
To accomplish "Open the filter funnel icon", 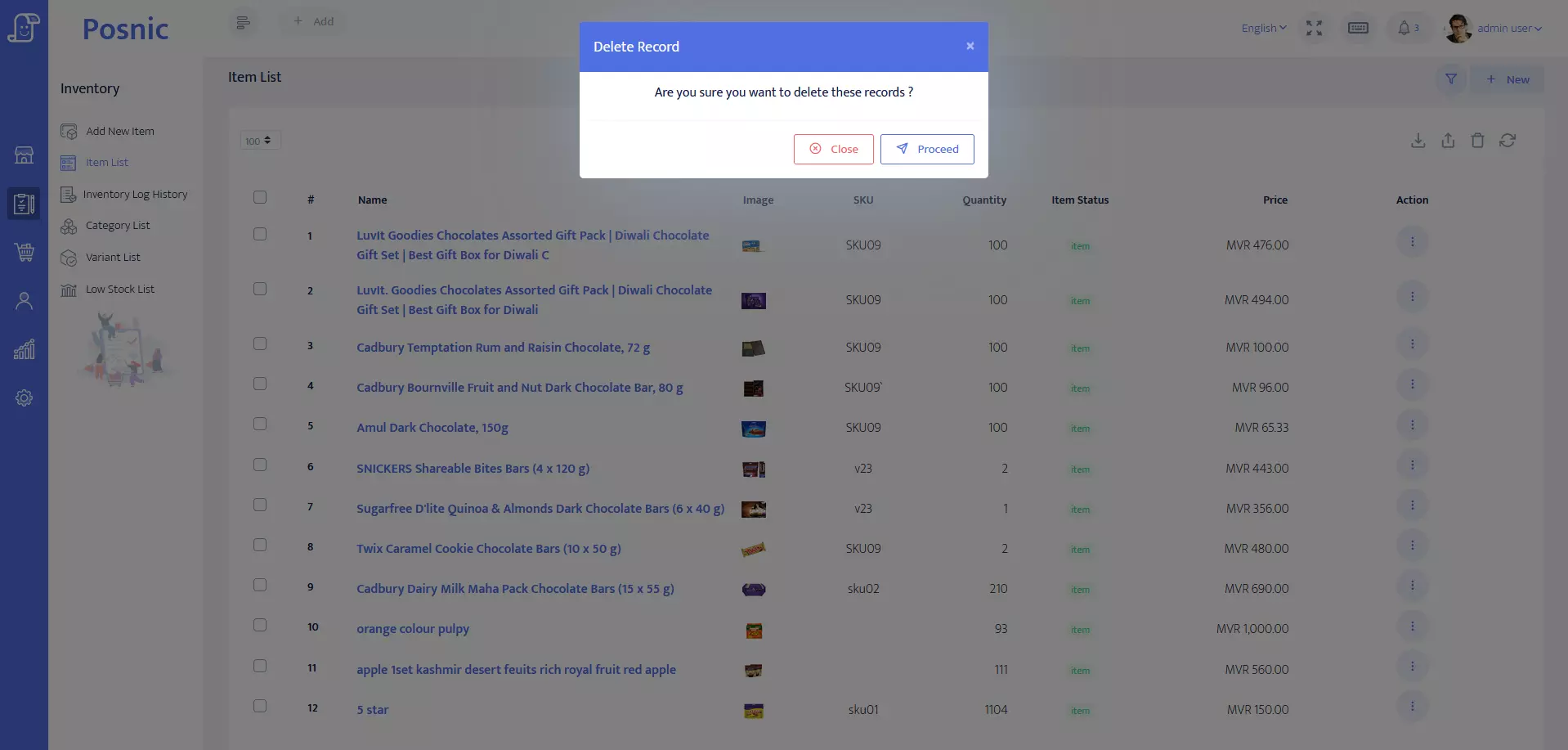I will (1451, 79).
